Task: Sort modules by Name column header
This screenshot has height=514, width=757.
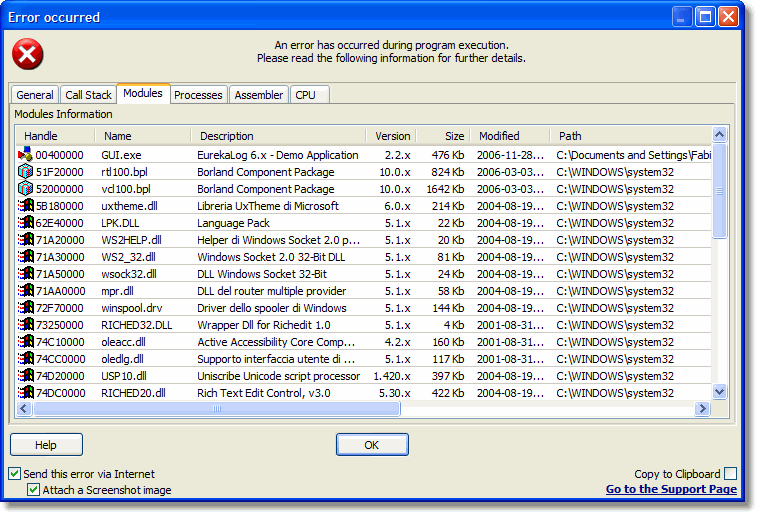Action: 142,136
